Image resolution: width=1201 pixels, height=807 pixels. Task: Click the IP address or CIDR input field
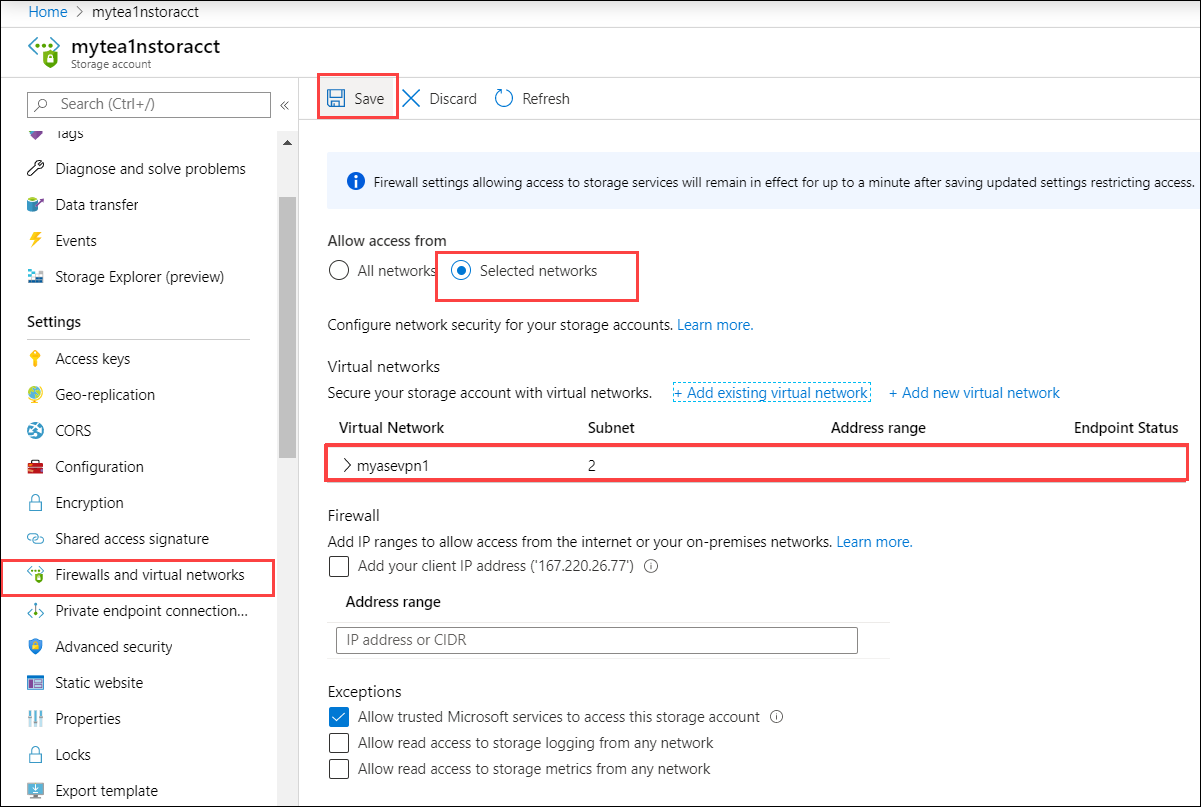(597, 640)
